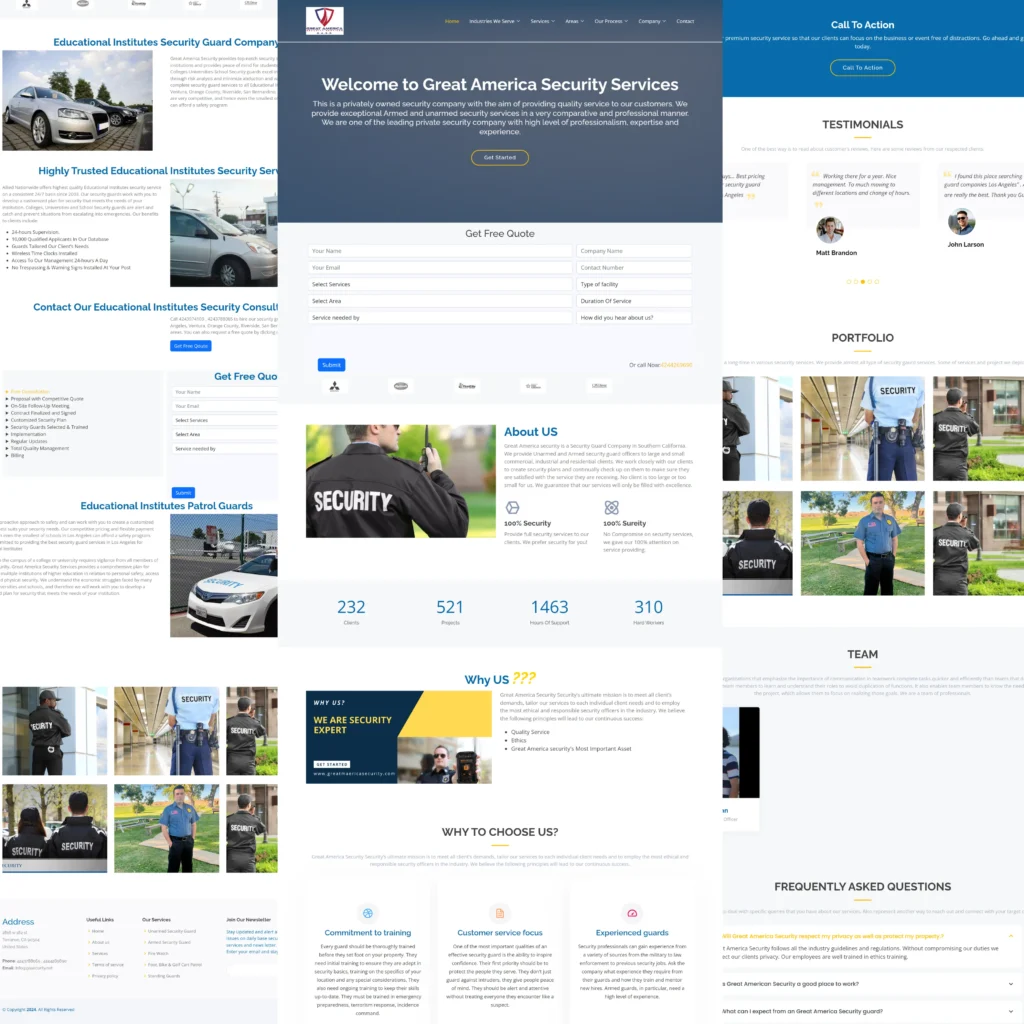Click the Get Started button in hero
The width and height of the screenshot is (1024, 1024).
500,157
